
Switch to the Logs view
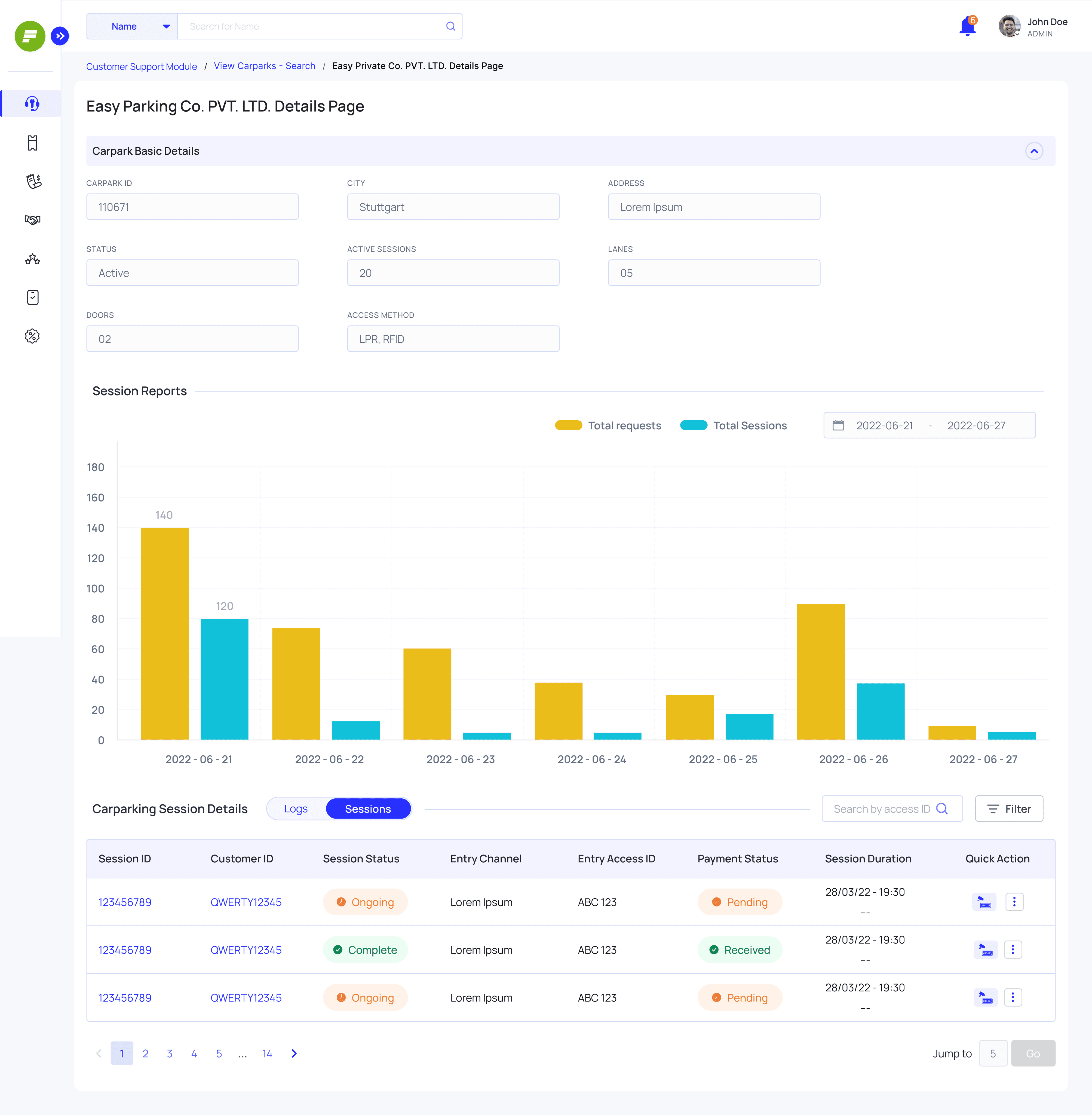pos(296,809)
